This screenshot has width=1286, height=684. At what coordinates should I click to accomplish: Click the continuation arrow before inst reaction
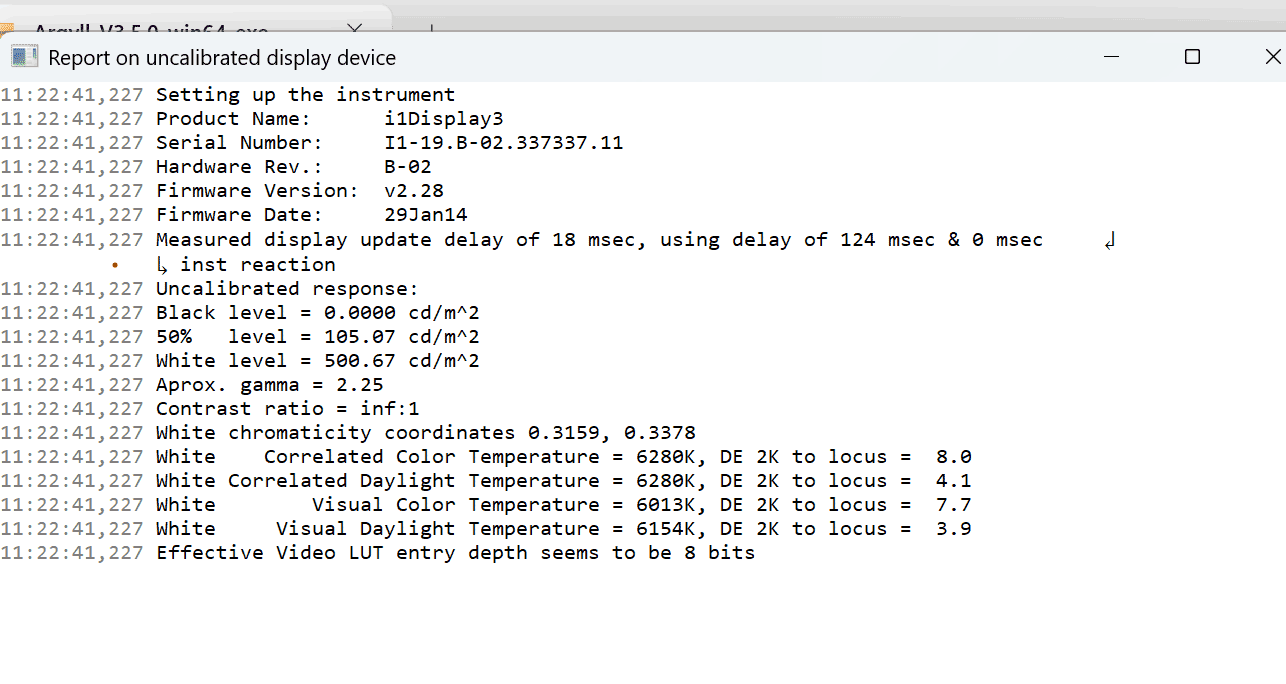[163, 265]
